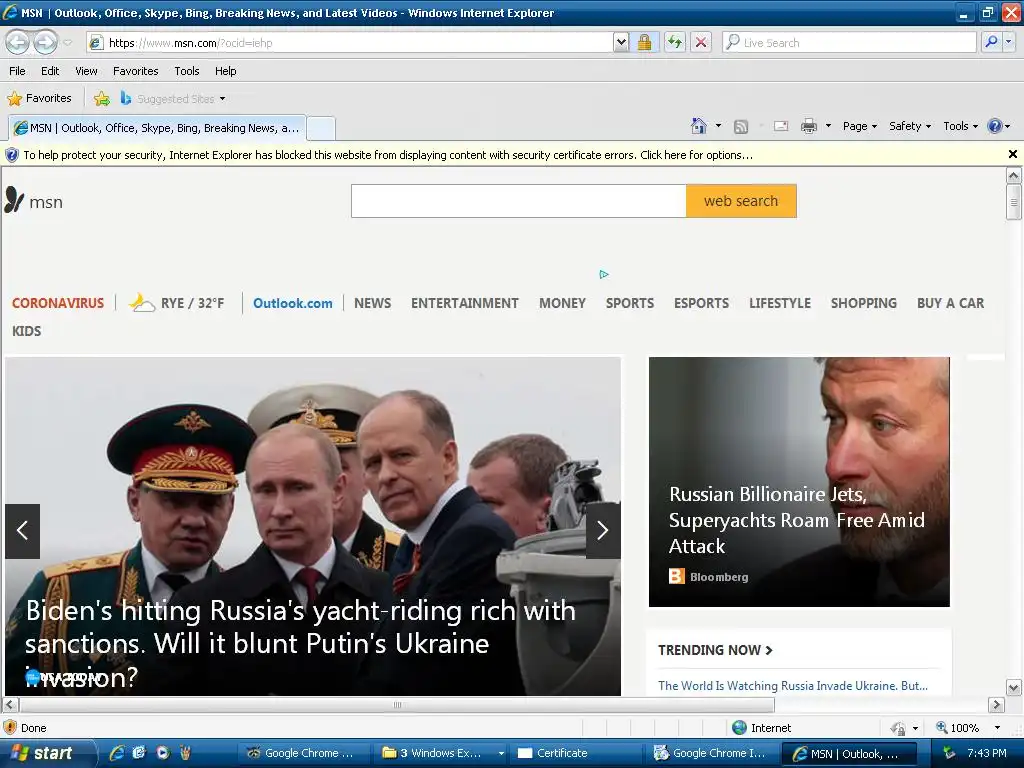Switch to Certificate taskbar window
This screenshot has height=768, width=1024.
tap(572, 753)
